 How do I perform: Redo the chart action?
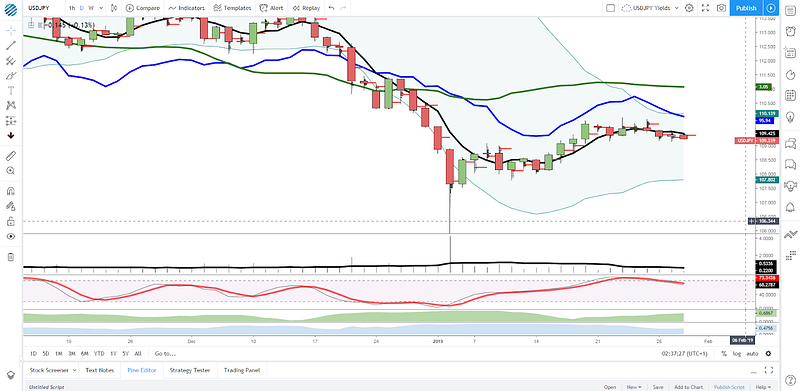coord(344,8)
